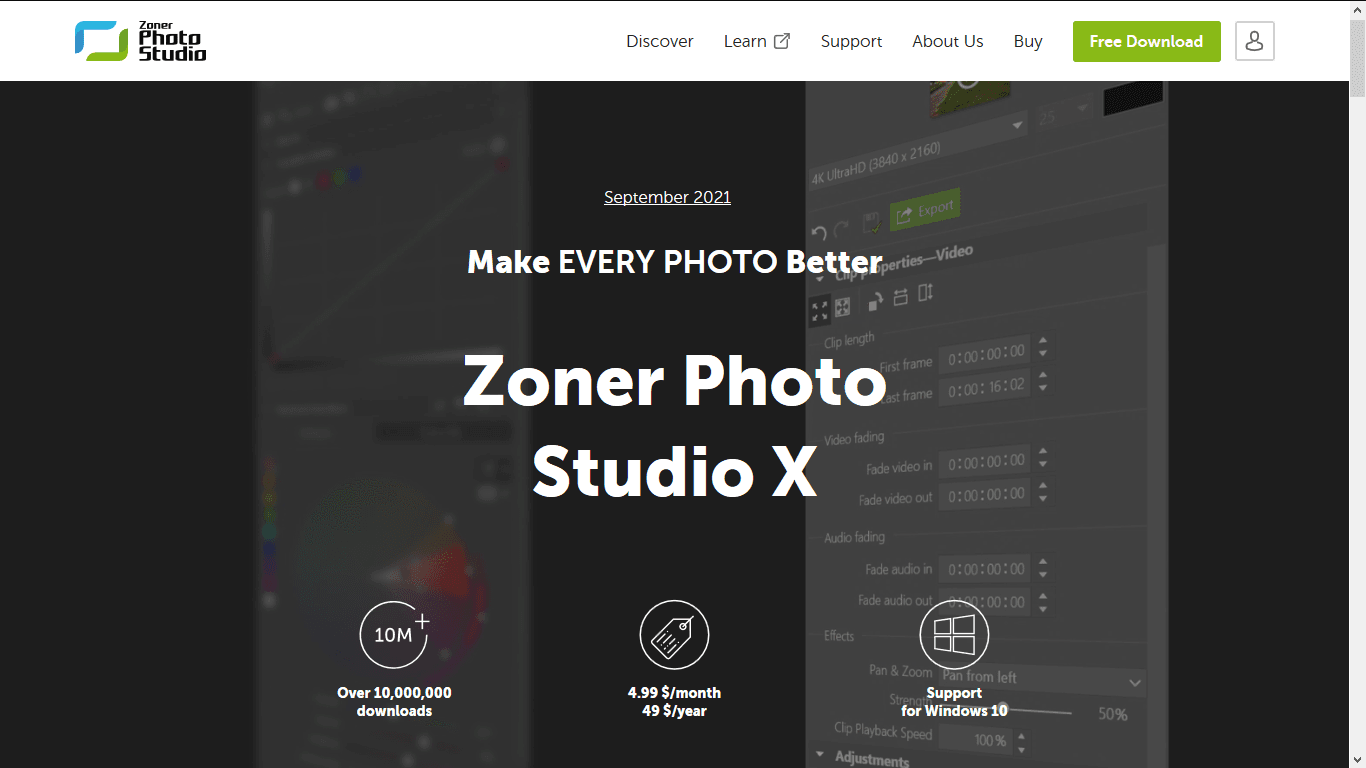The image size is (1366, 768).
Task: Click the price tag circle icon
Action: 674,634
